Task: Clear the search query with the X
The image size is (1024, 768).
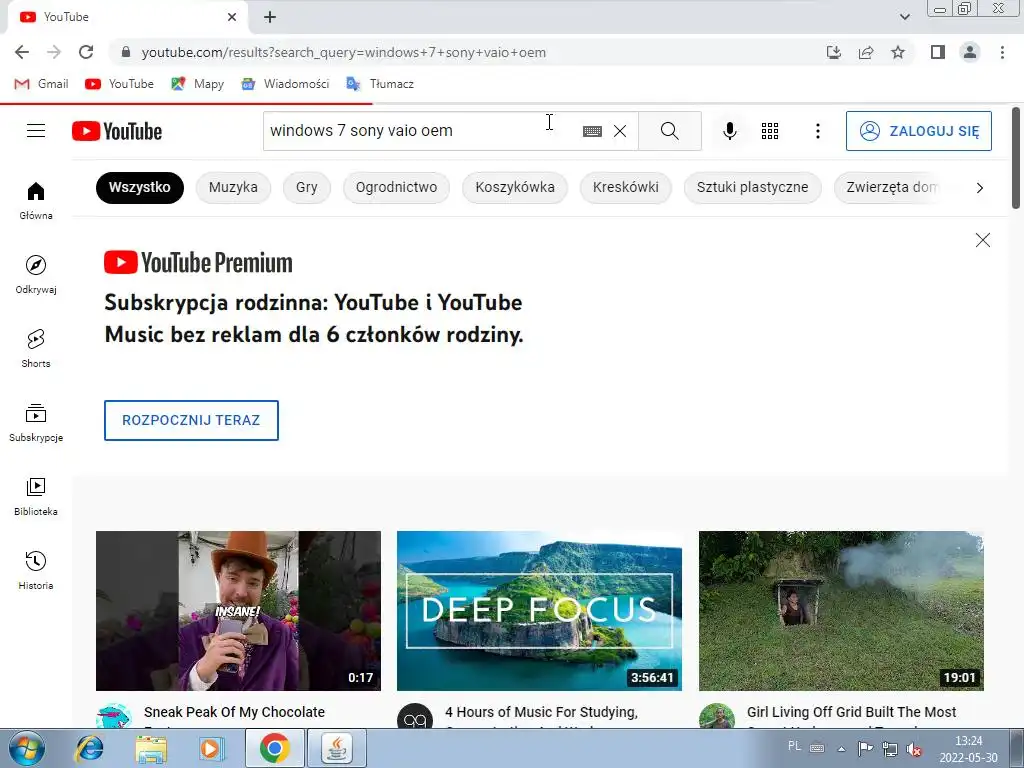Action: click(x=620, y=131)
